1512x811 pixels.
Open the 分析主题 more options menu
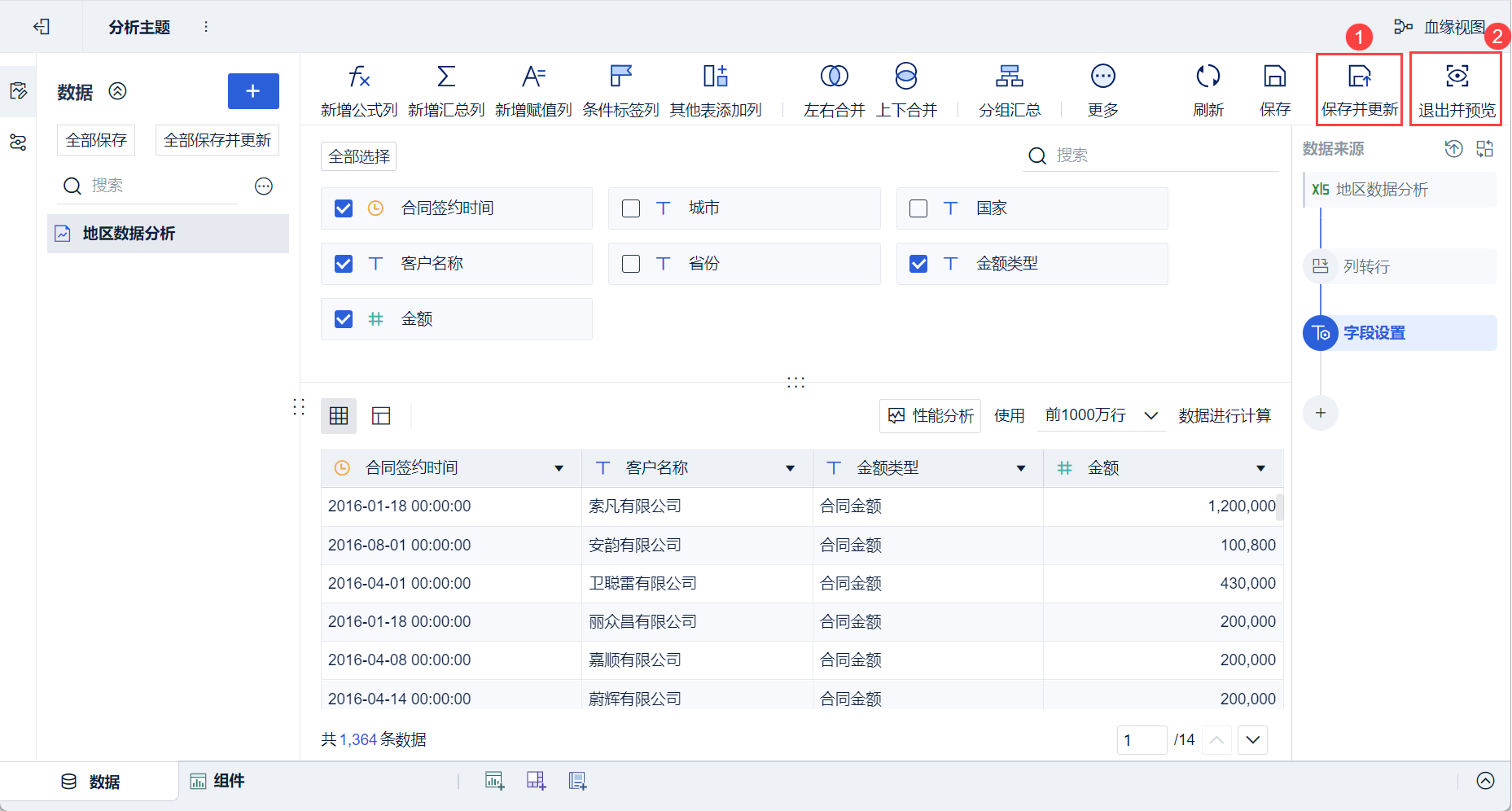click(x=206, y=27)
